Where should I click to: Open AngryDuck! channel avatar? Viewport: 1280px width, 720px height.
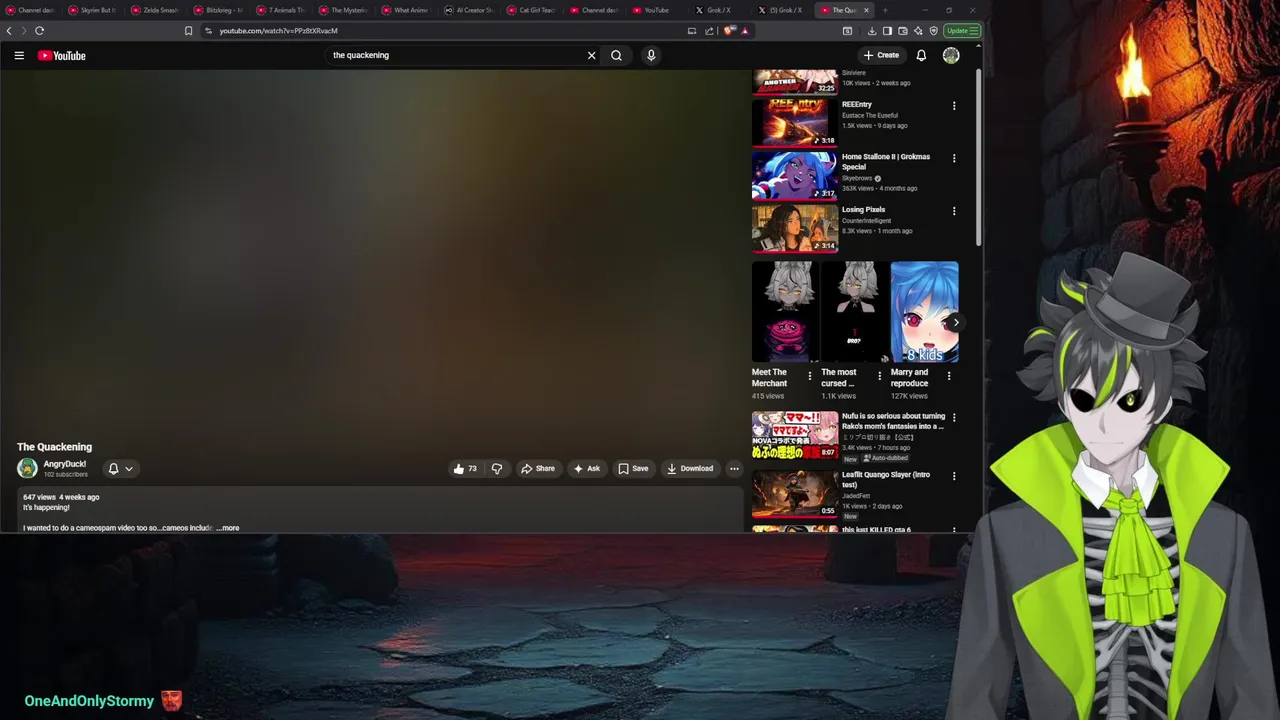pos(27,468)
